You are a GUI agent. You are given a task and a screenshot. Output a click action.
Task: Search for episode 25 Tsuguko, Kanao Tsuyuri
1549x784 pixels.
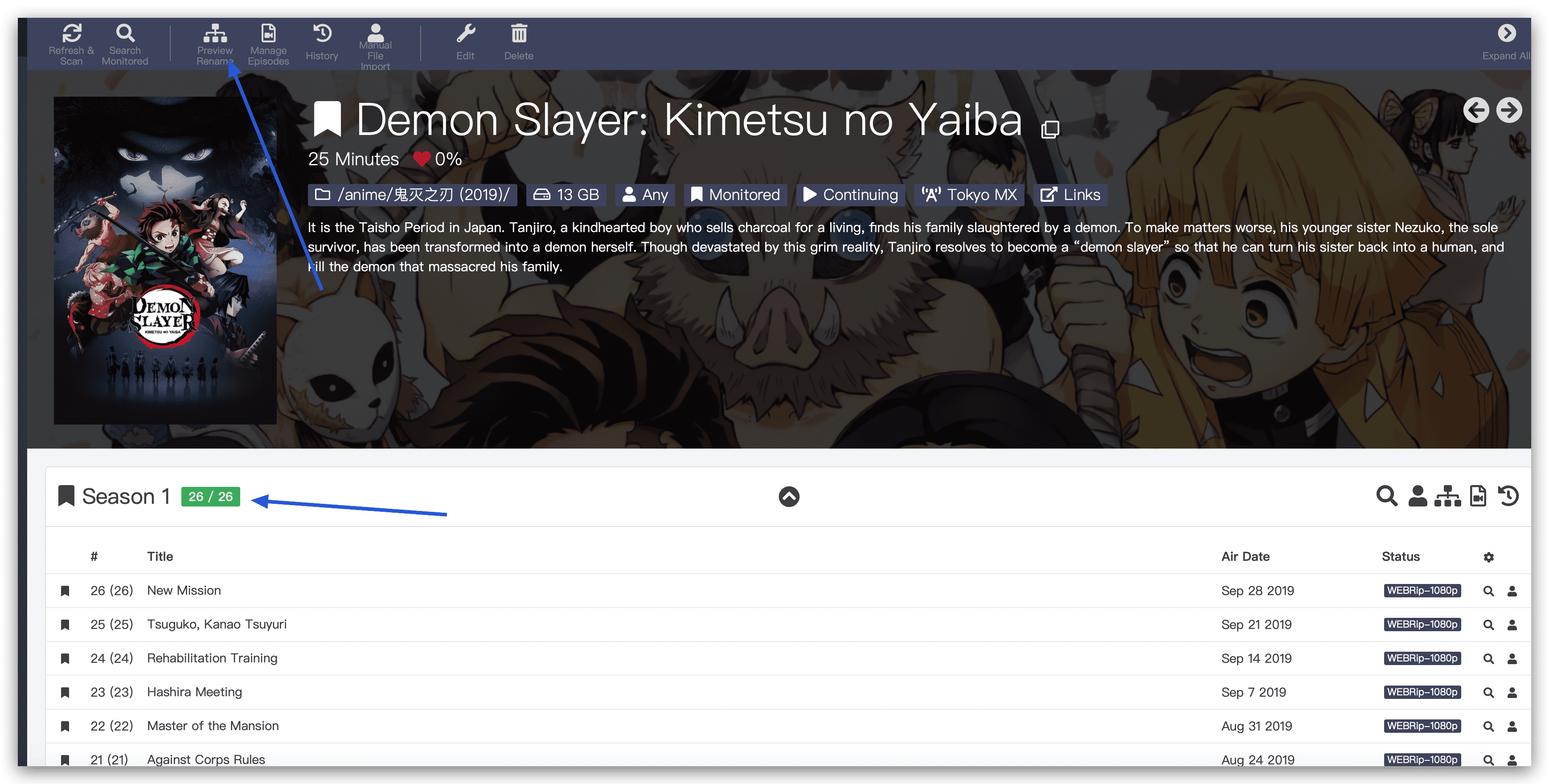pos(1488,625)
